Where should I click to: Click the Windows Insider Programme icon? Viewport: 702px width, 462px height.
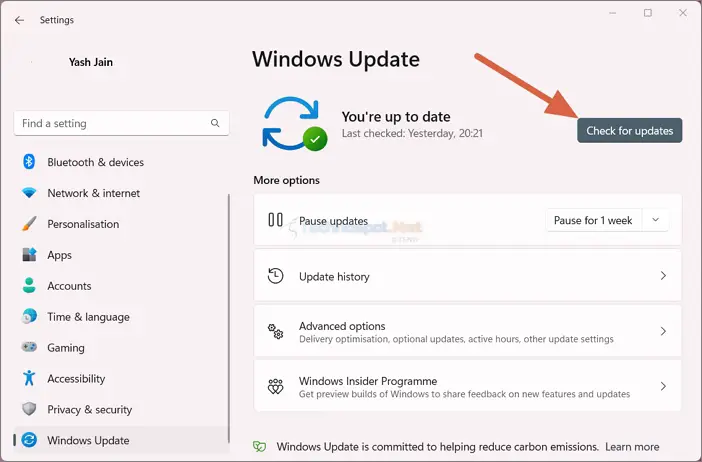(x=275, y=386)
